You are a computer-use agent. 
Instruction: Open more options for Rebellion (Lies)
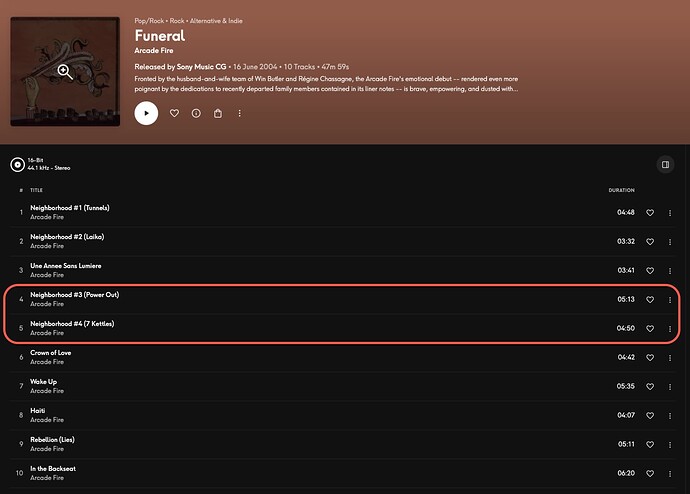coord(670,444)
